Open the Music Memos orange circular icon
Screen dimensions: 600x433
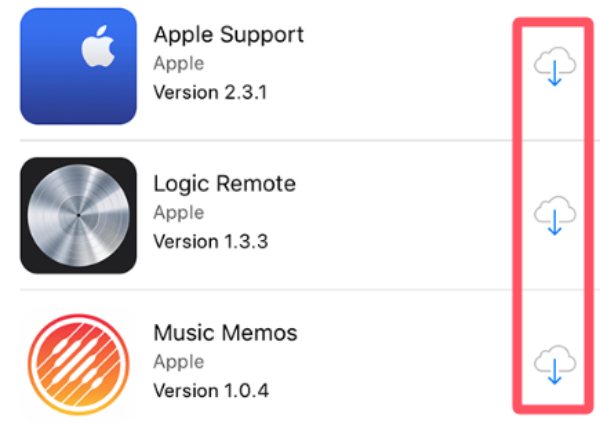pos(78,365)
